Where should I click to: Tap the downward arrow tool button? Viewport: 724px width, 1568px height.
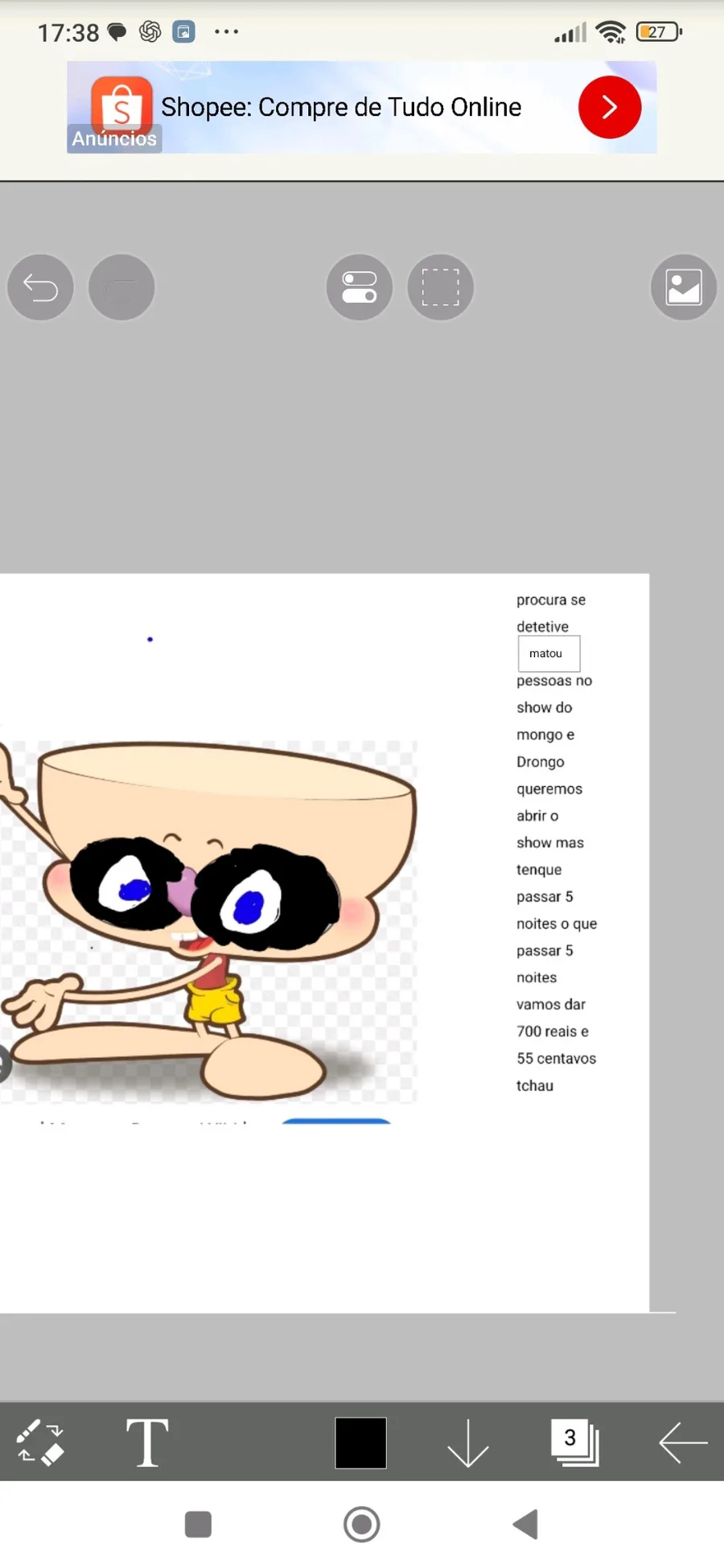(467, 1442)
